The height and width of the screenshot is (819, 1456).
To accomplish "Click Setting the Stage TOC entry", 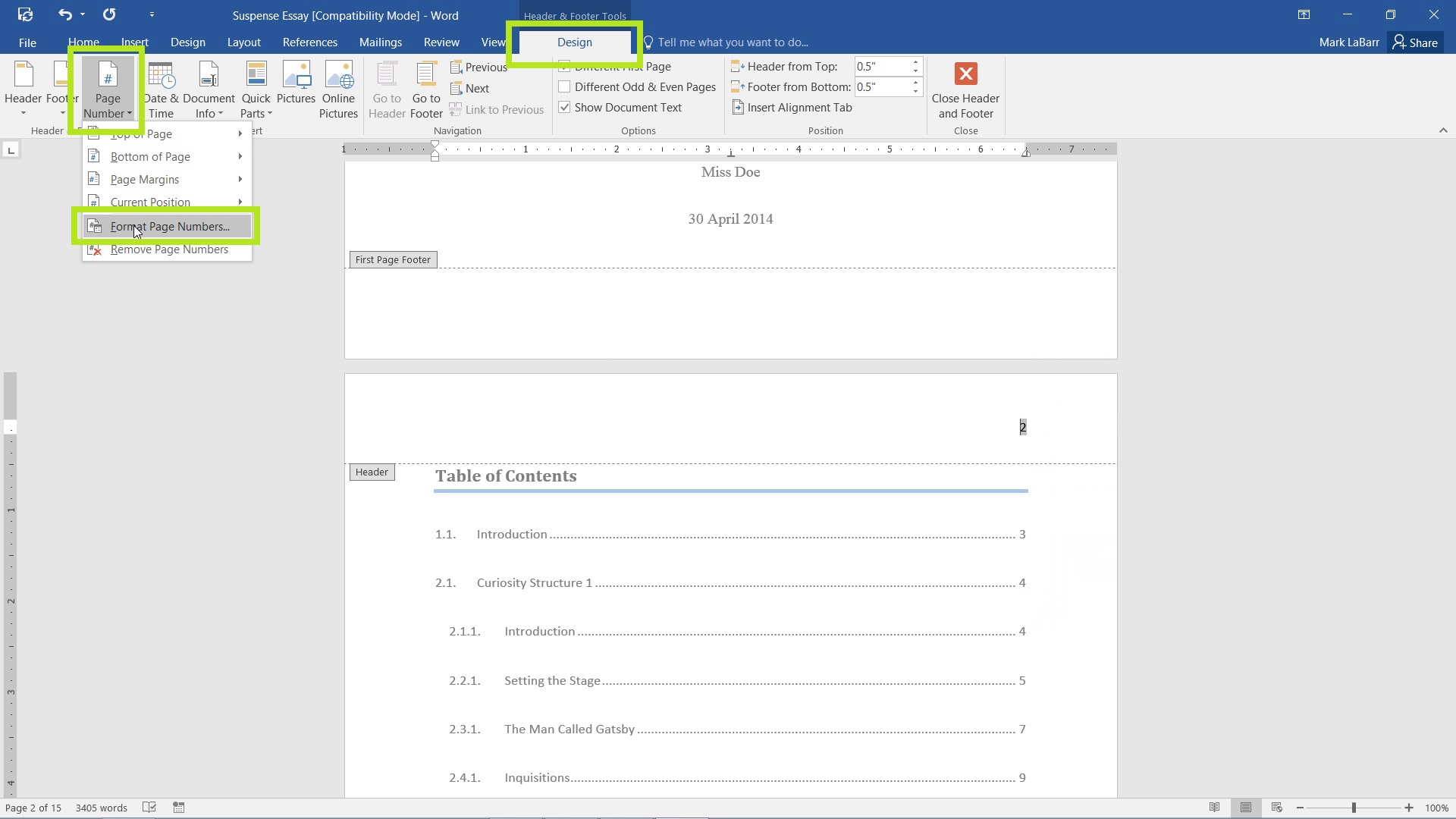I will pos(737,681).
